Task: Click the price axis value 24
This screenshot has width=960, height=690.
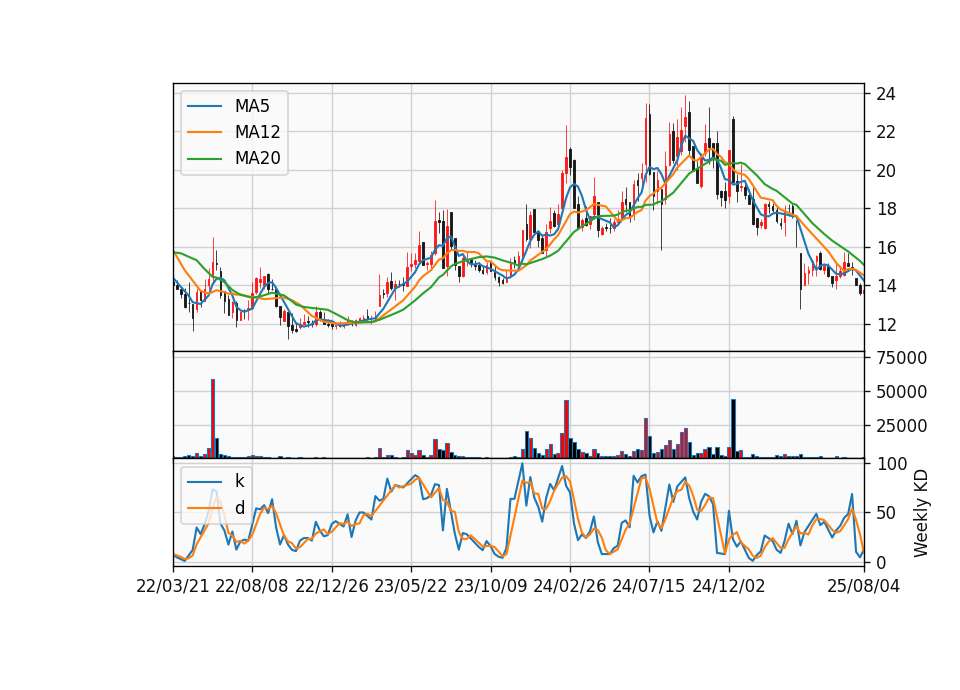Action: tap(885, 94)
